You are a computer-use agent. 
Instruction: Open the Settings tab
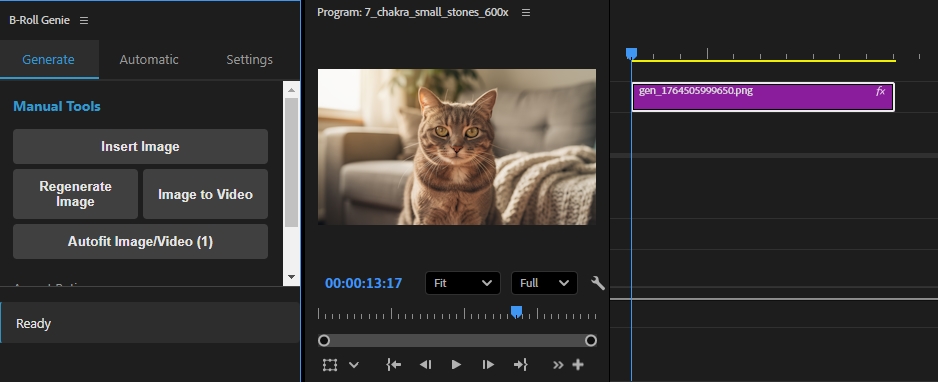point(249,59)
